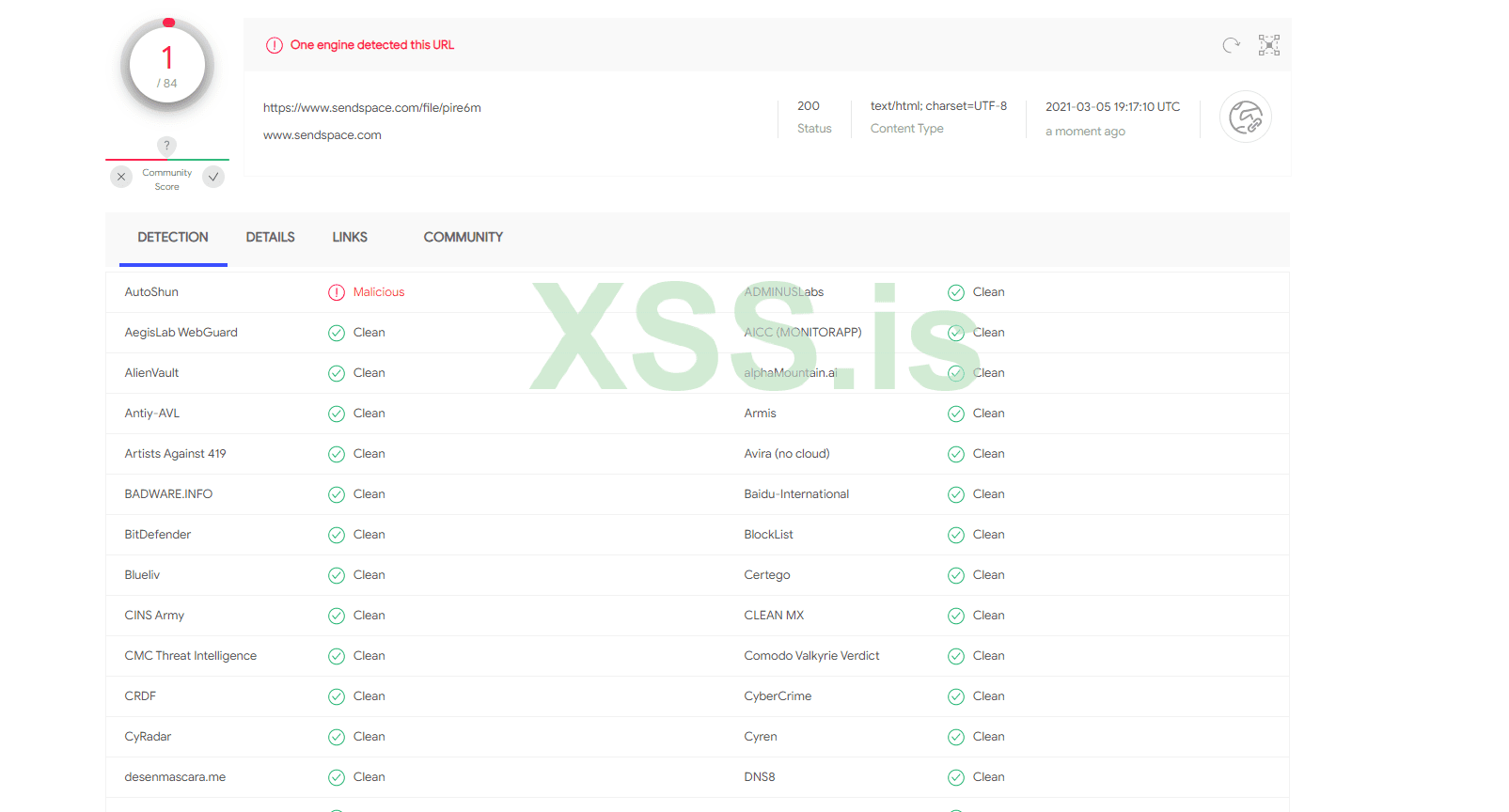The width and height of the screenshot is (1509, 812).
Task: Click the clean check icon for Avira (no cloud)
Action: [x=956, y=454]
